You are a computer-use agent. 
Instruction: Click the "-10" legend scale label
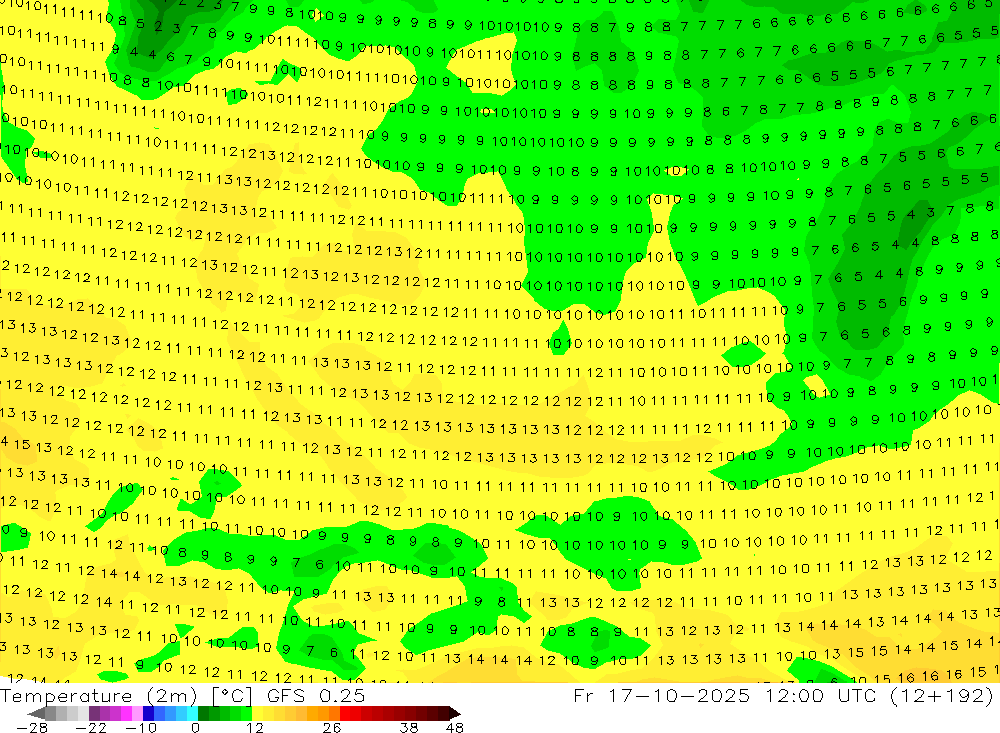click(x=141, y=727)
